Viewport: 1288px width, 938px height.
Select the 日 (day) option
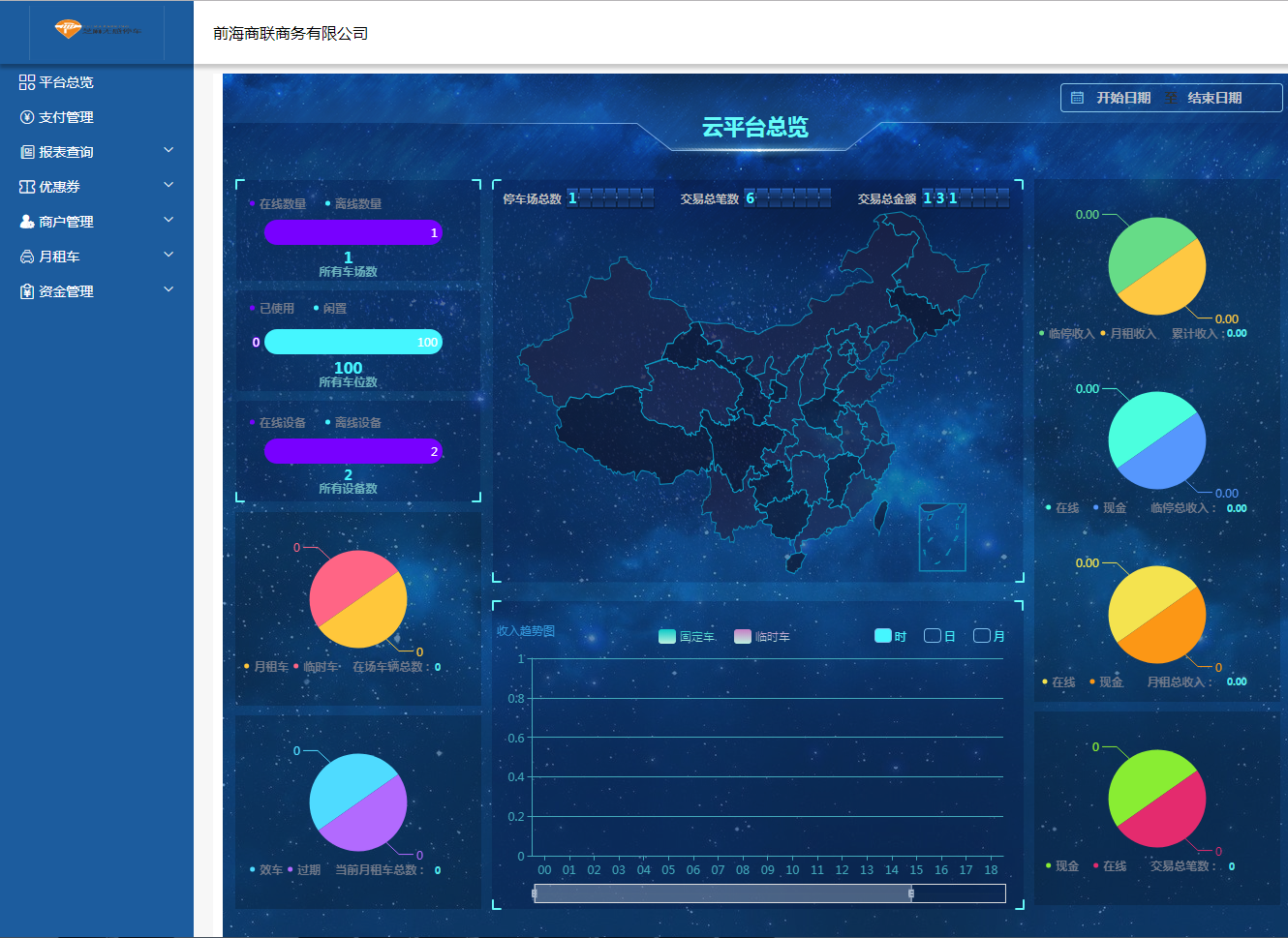coord(940,636)
